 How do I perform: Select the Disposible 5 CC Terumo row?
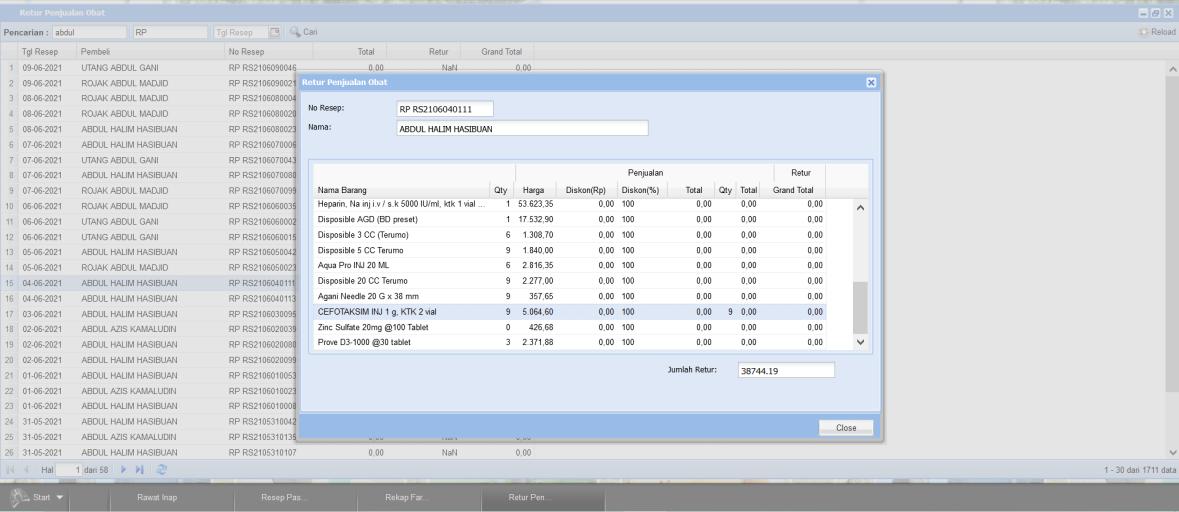click(x=570, y=250)
